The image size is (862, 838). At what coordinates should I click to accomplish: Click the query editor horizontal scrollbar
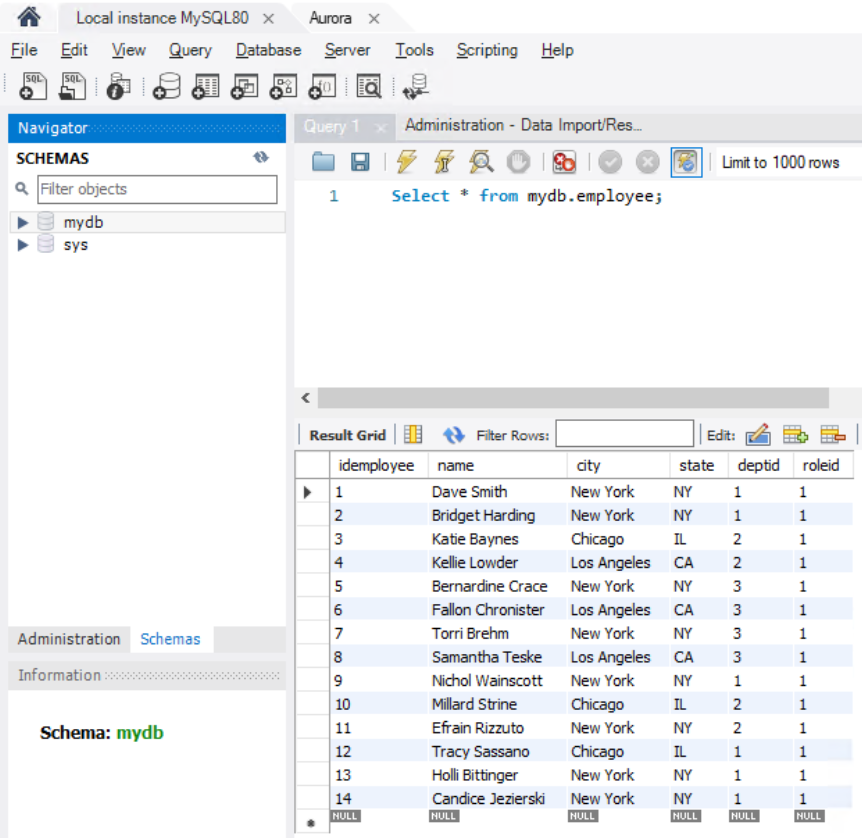[x=572, y=398]
